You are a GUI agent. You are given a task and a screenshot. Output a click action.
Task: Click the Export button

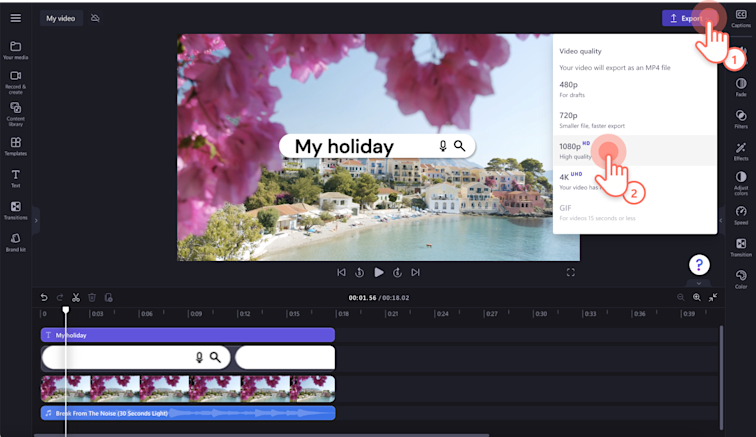click(x=688, y=18)
